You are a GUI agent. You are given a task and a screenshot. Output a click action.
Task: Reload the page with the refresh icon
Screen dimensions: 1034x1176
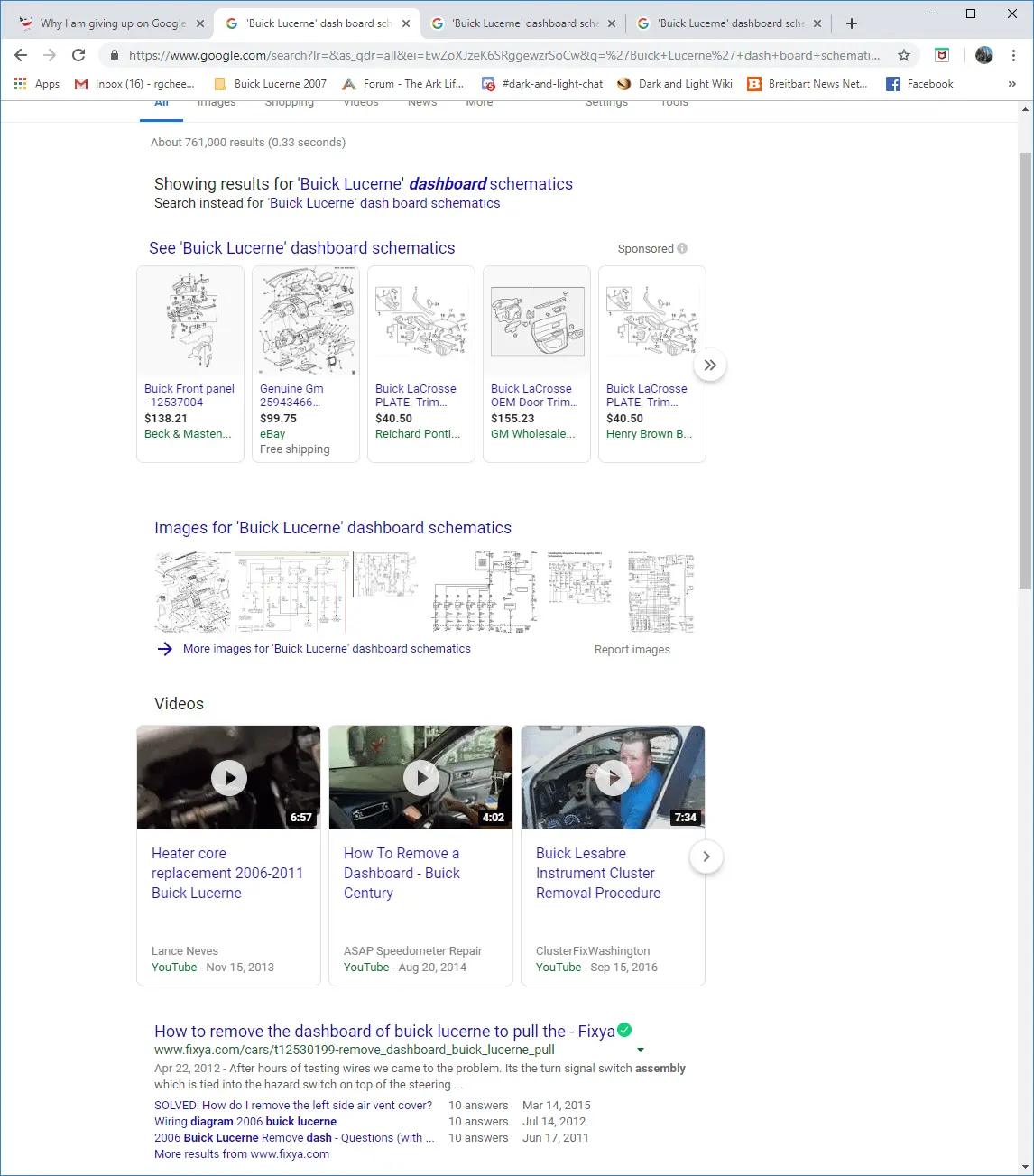click(x=78, y=55)
